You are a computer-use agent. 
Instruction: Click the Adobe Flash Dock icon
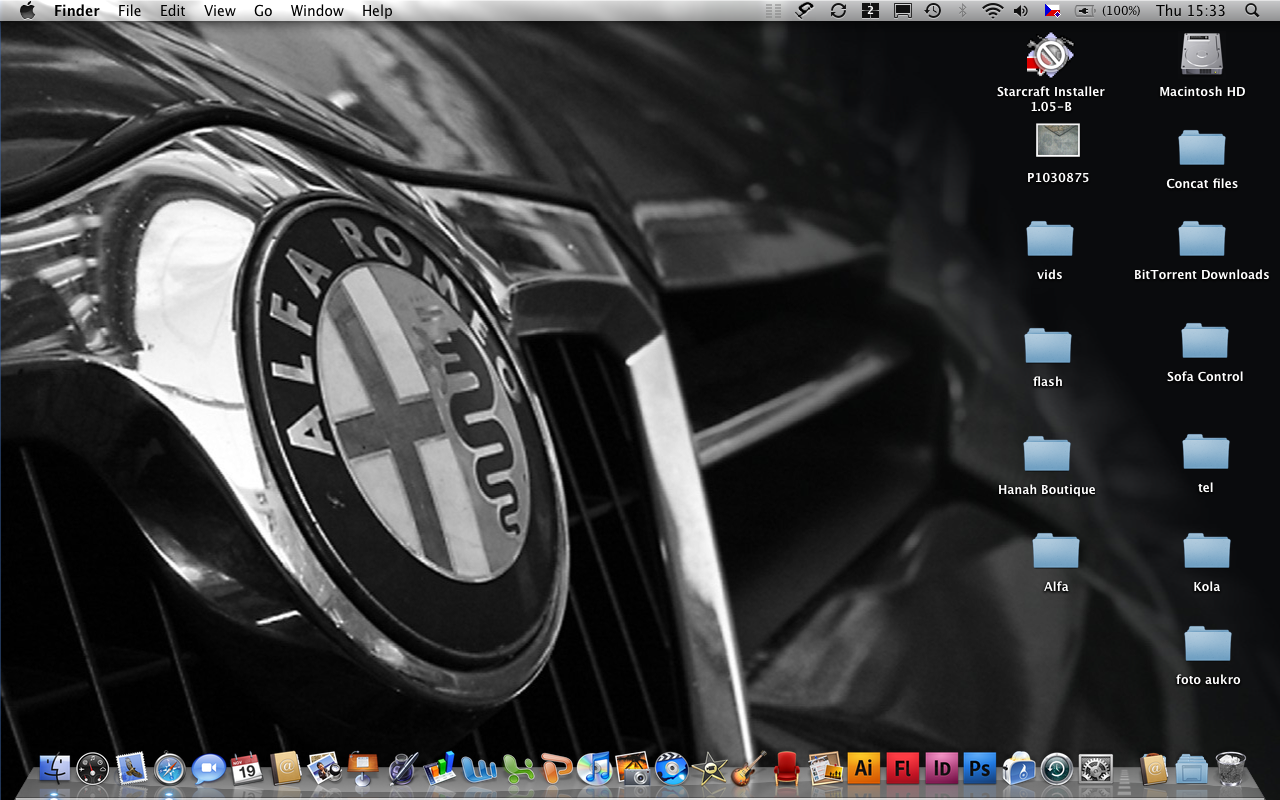pyautogui.click(x=902, y=768)
